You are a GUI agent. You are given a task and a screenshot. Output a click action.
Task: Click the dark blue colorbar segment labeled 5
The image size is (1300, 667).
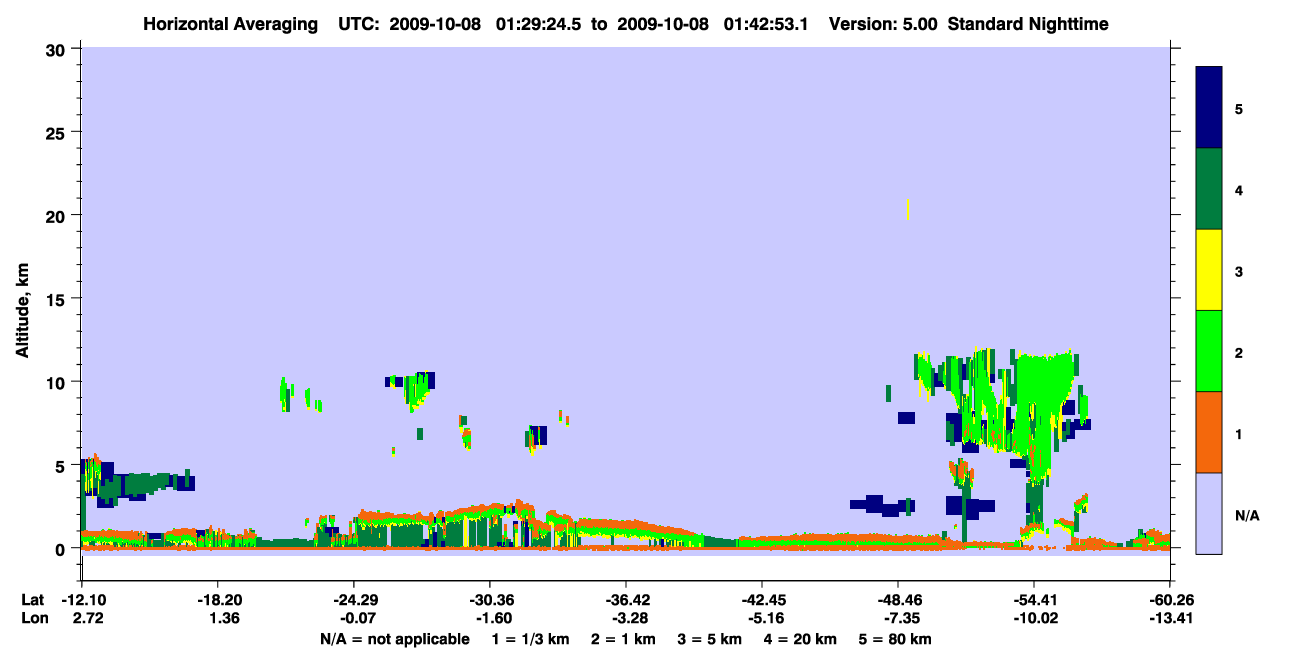pyautogui.click(x=1209, y=108)
